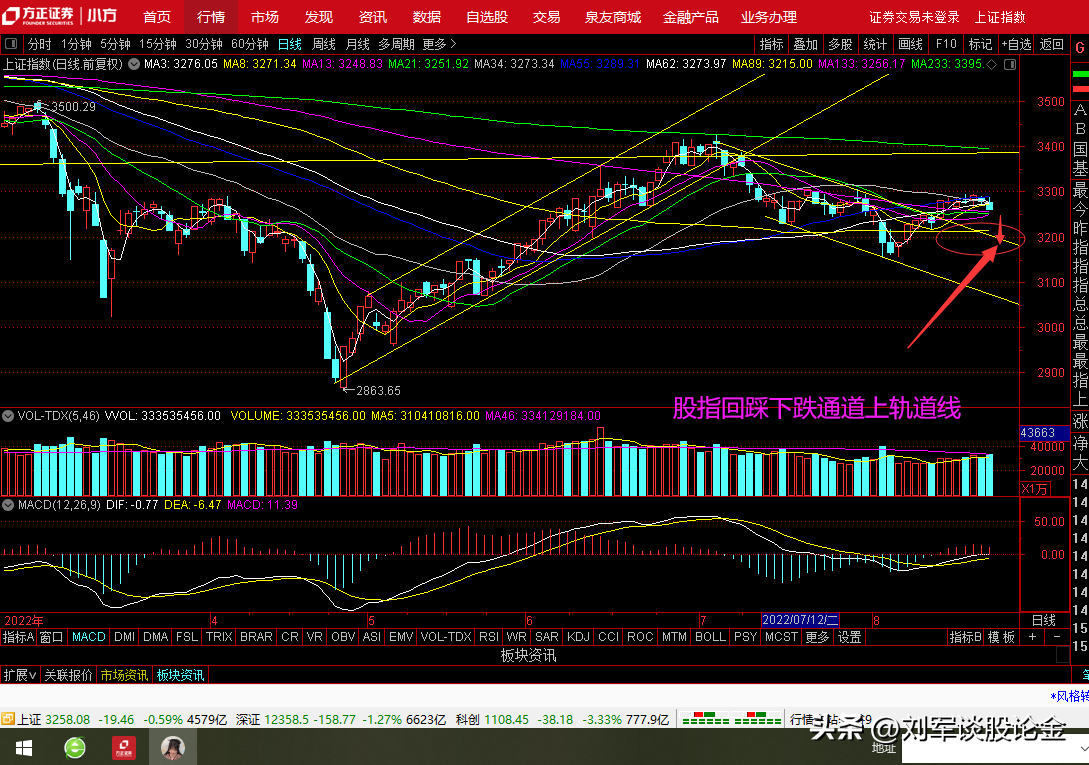Click the small panel icon left of 分时
The height and width of the screenshot is (765, 1089).
click(x=11, y=44)
